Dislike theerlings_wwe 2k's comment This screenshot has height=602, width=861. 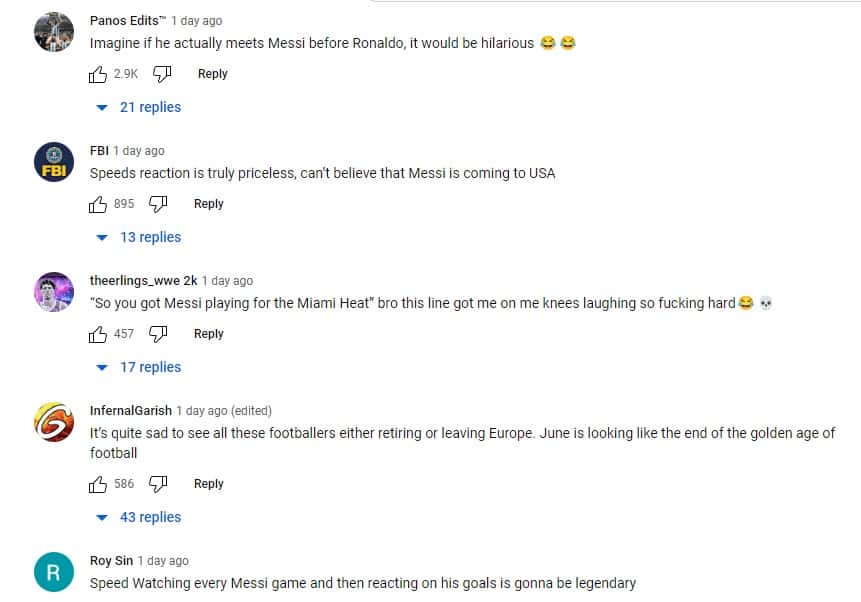[x=158, y=334]
